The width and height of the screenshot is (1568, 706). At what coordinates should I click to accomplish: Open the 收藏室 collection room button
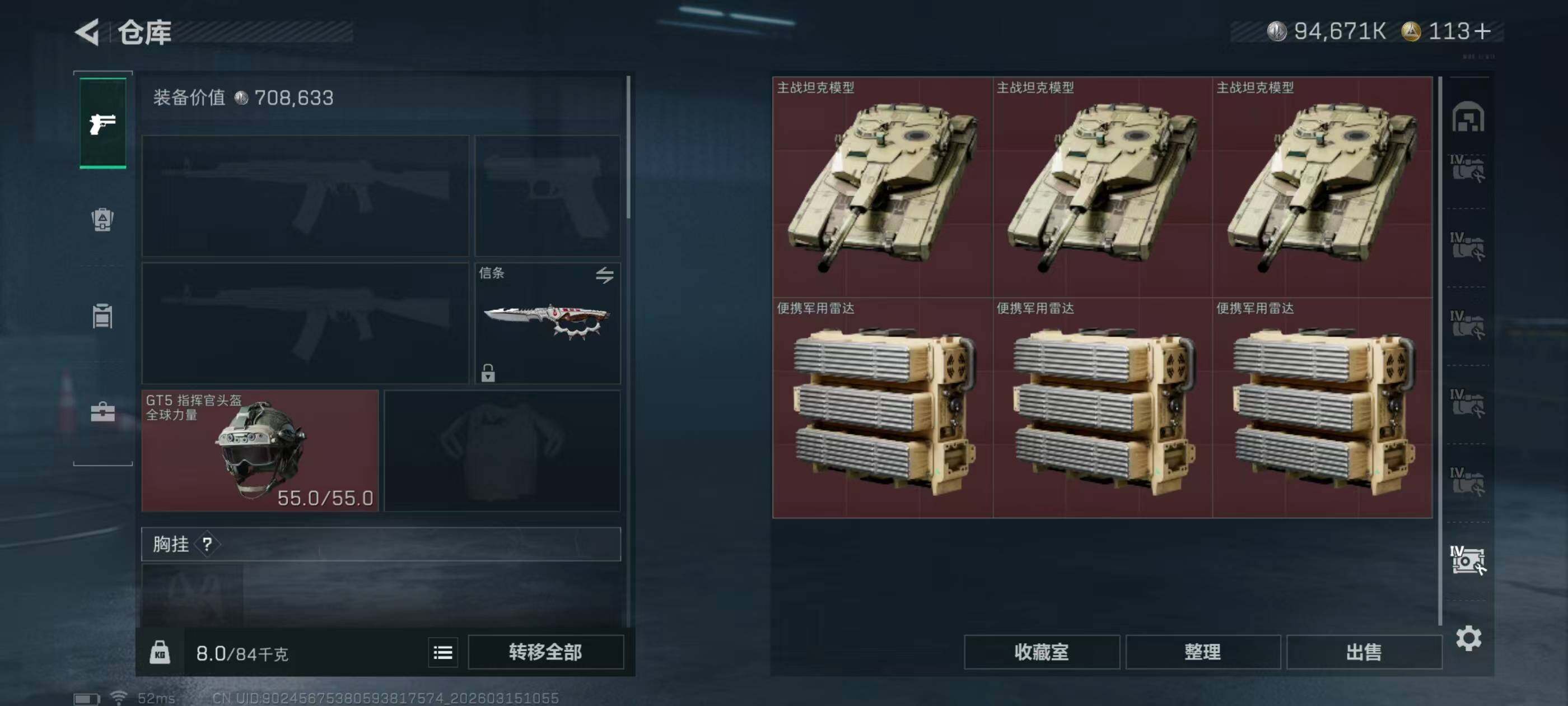click(1042, 652)
